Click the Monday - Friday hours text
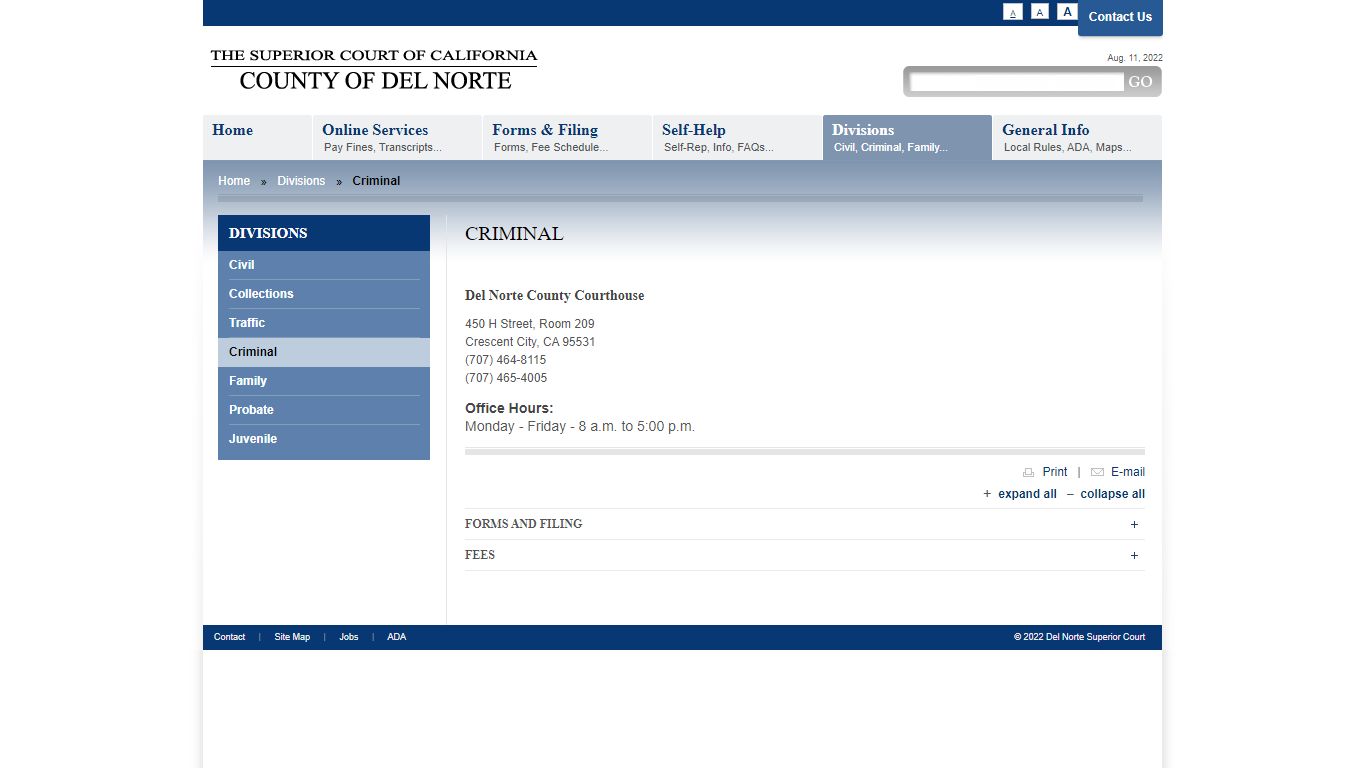 (x=580, y=426)
